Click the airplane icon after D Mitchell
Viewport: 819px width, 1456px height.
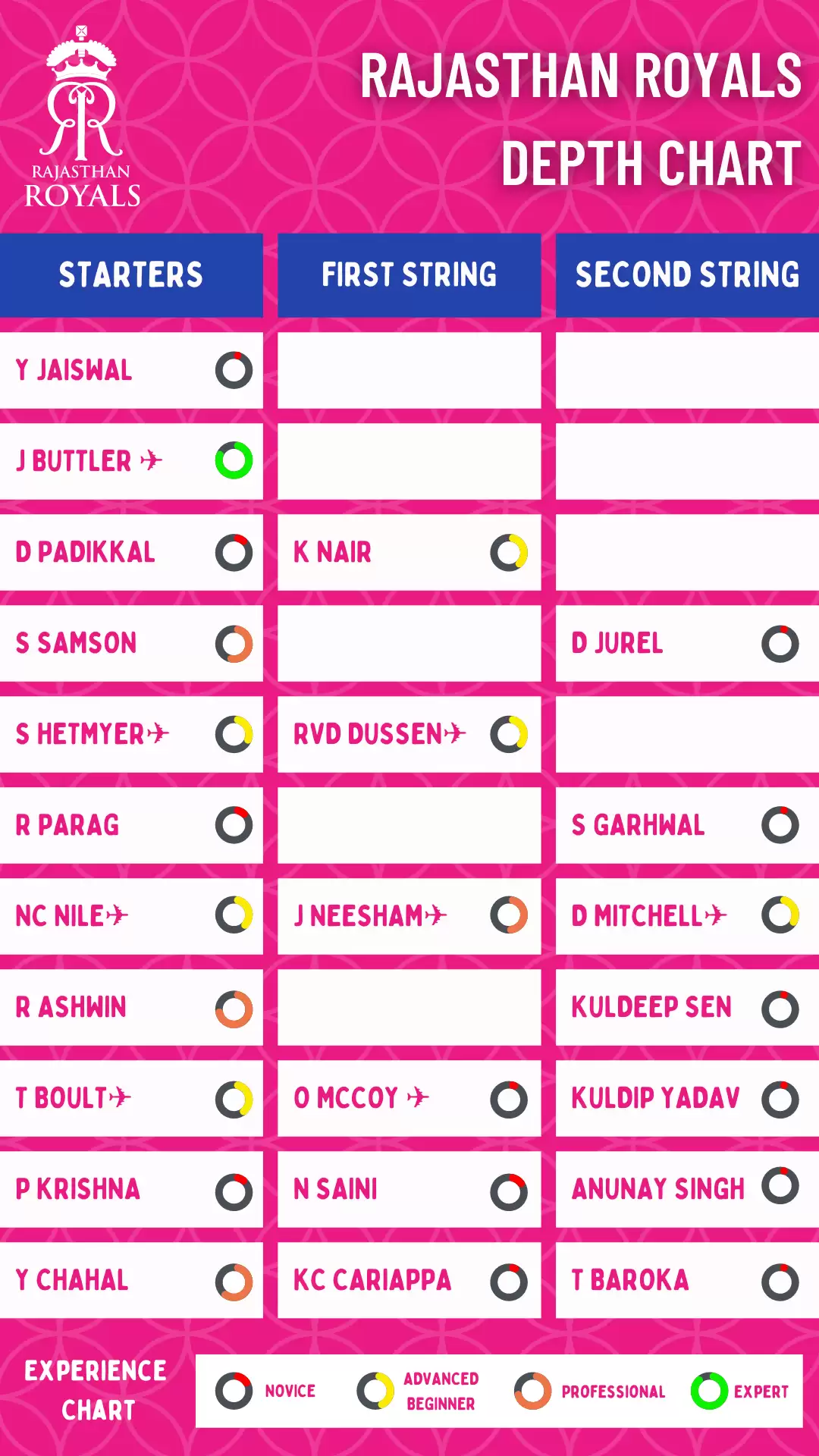(x=716, y=915)
